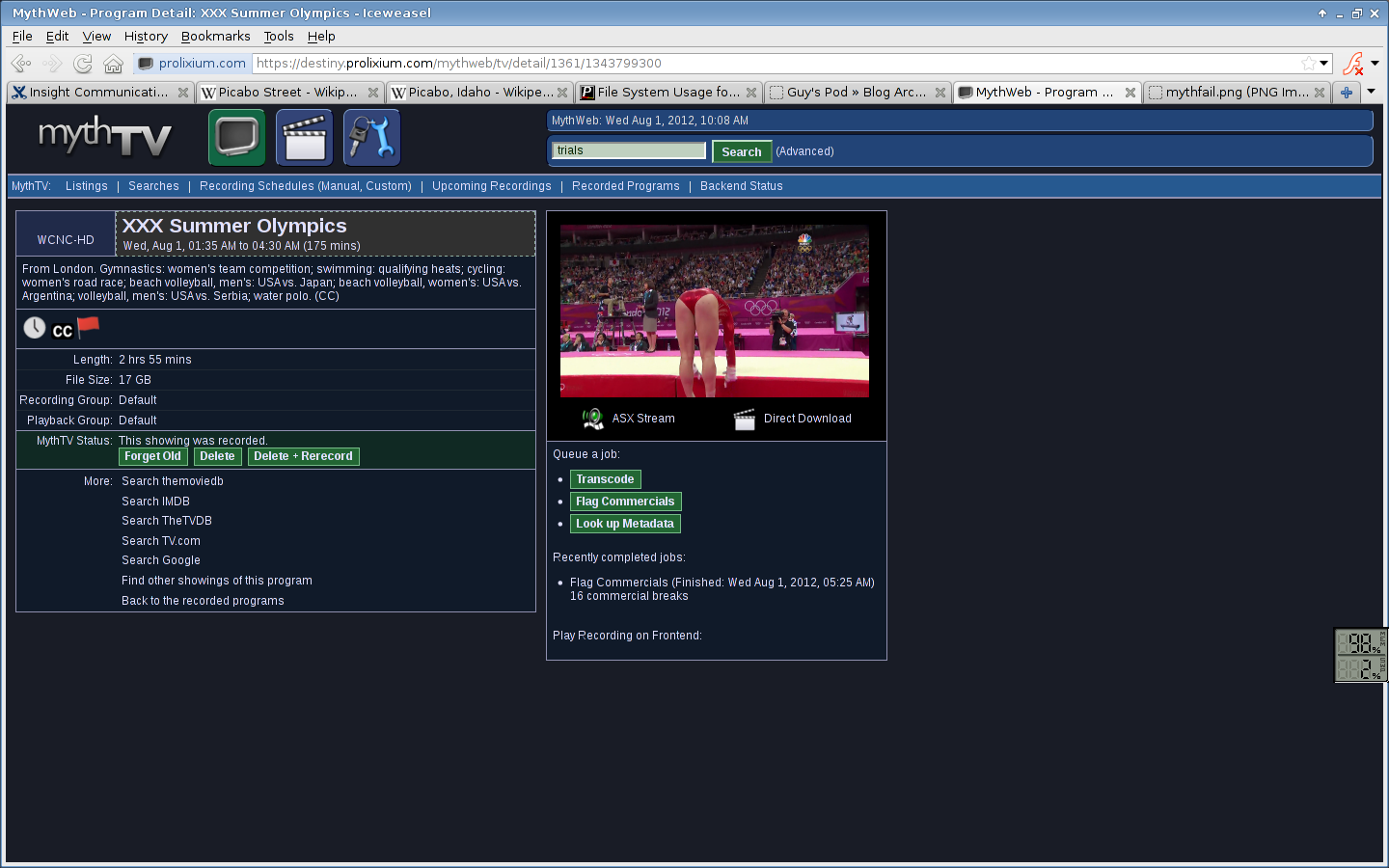Close the Insight Communications tab
Viewport: 1389px width, 868px height.
coord(183,93)
